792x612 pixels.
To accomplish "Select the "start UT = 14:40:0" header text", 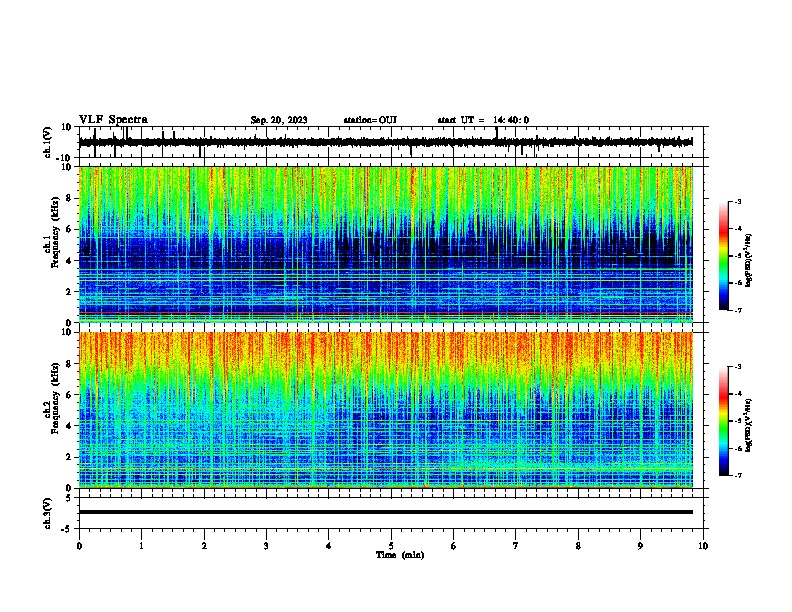I will 483,120.
